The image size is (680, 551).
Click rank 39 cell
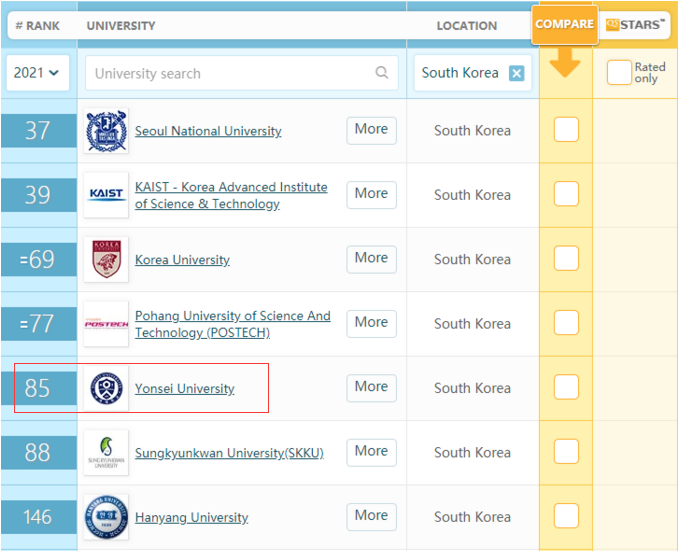coord(38,195)
